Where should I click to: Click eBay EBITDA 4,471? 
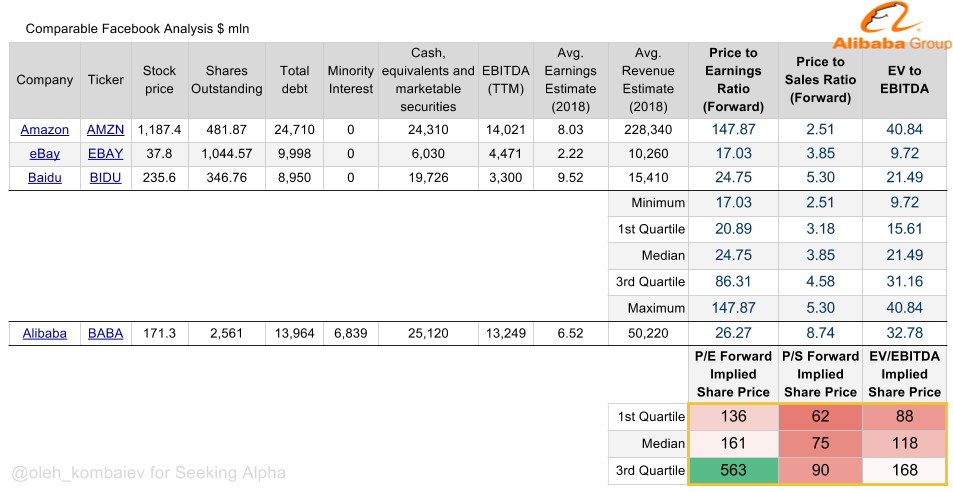[506, 154]
